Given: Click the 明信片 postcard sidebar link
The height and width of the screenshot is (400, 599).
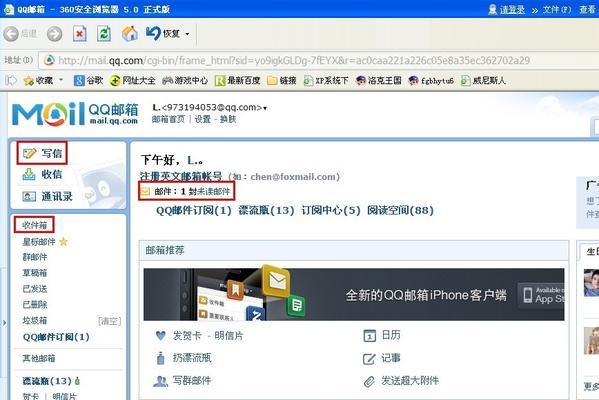Looking at the screenshot, I should (x=64, y=396).
